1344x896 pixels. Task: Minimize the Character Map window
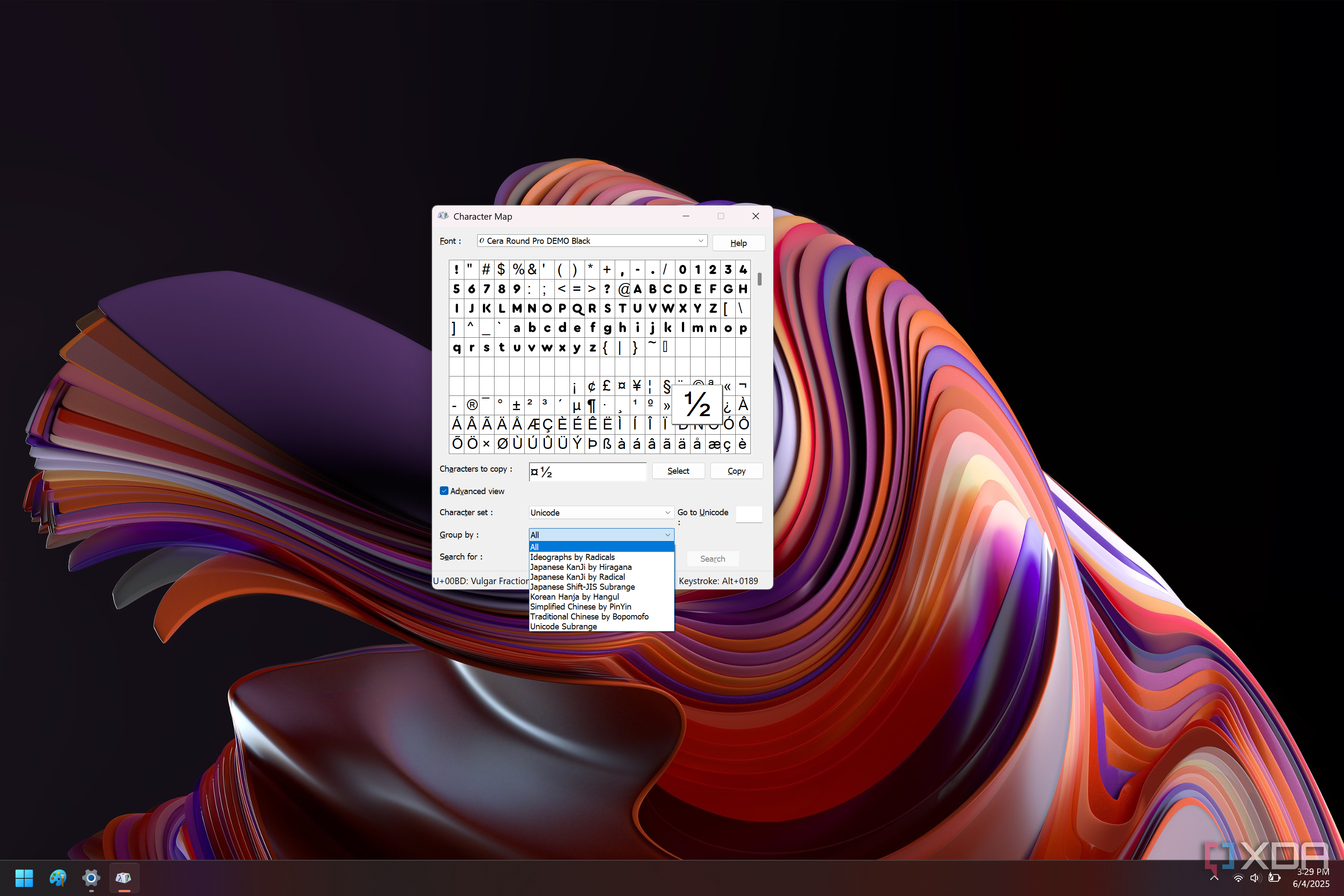(686, 216)
